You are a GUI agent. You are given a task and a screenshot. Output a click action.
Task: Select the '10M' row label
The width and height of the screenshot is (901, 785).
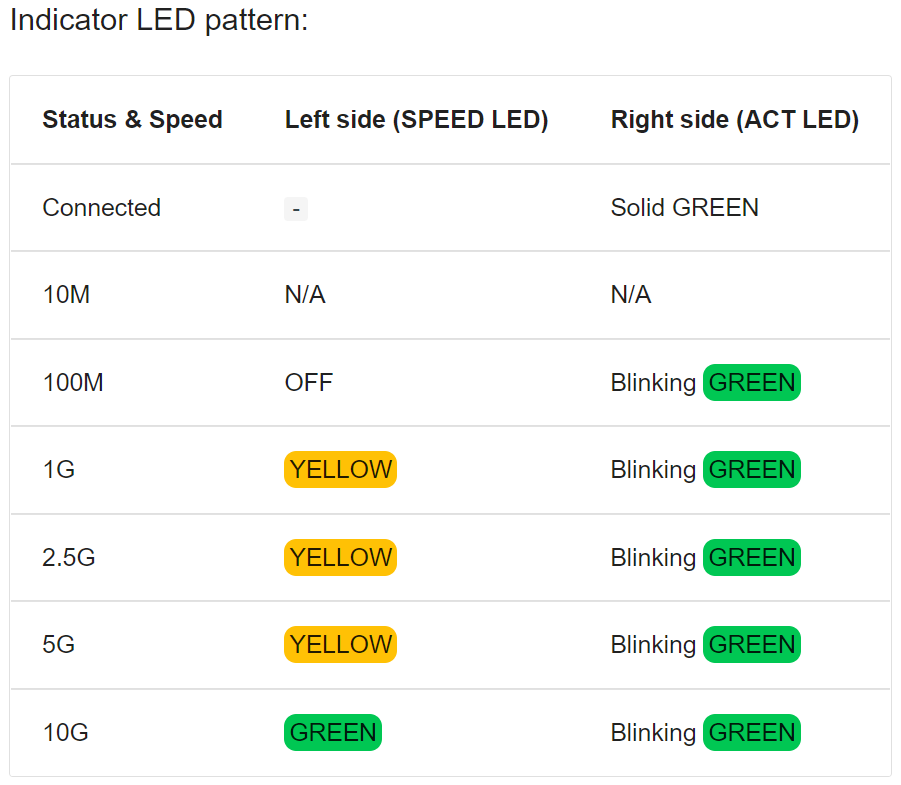(x=66, y=295)
